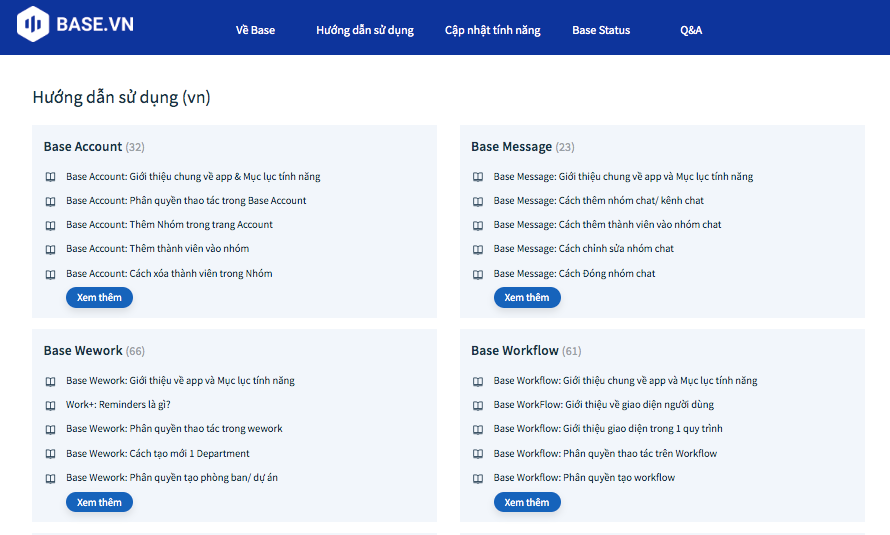Click book icon beside Phân quyền tạo phòng ban/ dự án
Image resolution: width=890 pixels, height=535 pixels.
click(51, 478)
